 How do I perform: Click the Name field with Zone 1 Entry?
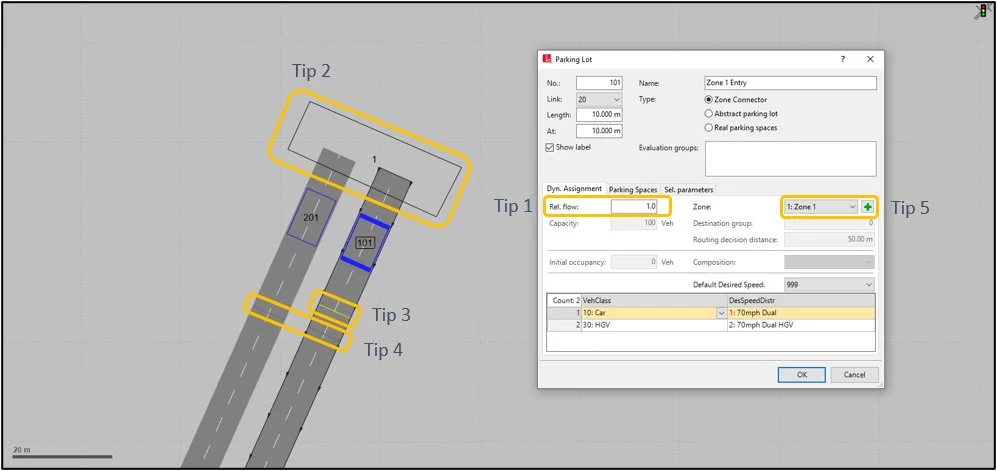pyautogui.click(x=790, y=83)
